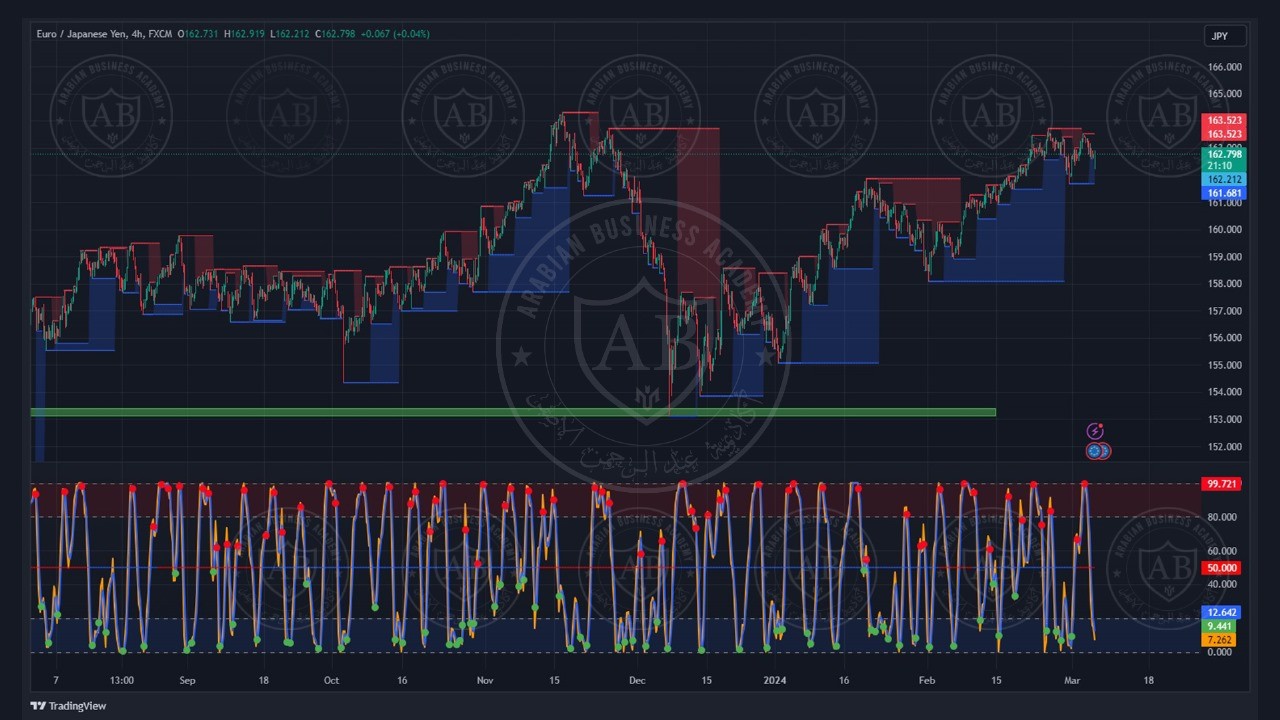
Task: Click the purple lightning latest-news event icon
Action: pyautogui.click(x=1095, y=431)
